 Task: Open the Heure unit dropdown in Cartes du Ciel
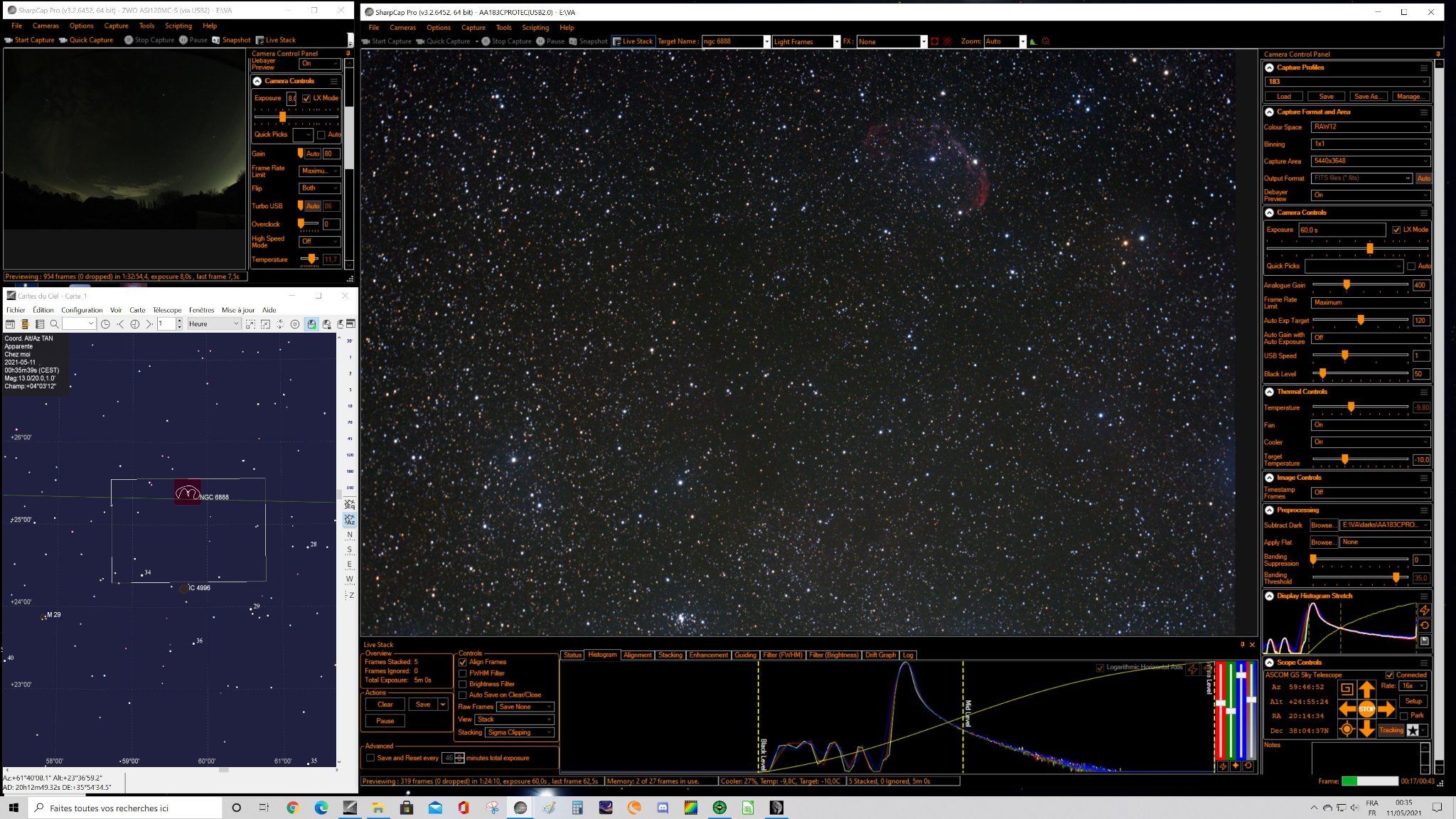[x=214, y=324]
